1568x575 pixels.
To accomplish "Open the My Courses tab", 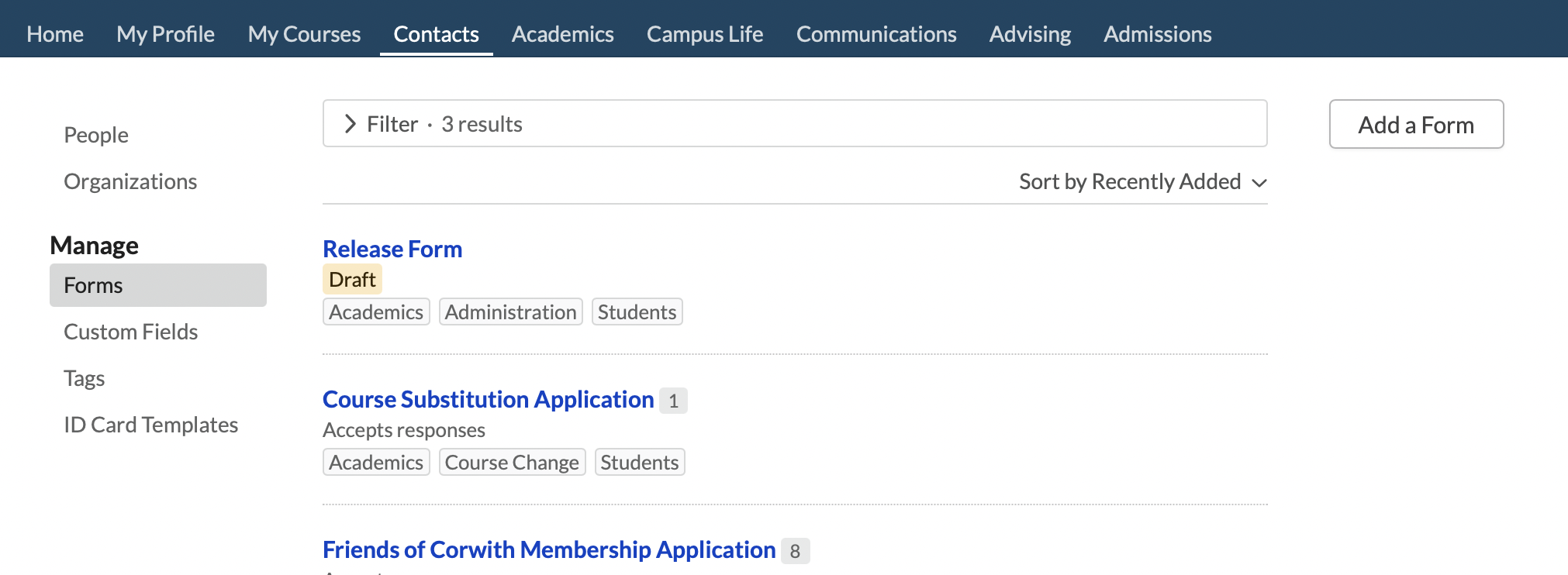I will click(x=304, y=34).
